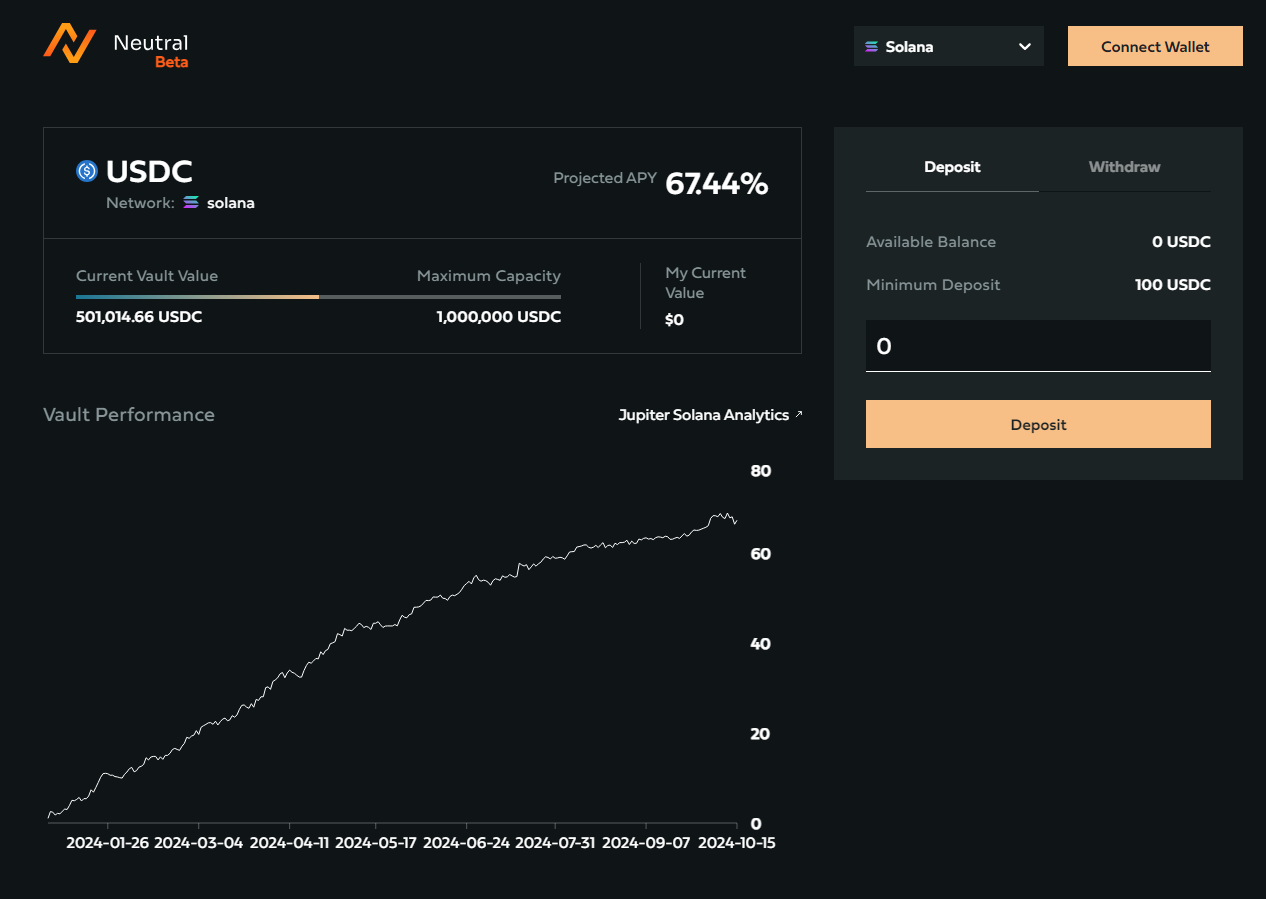The width and height of the screenshot is (1266, 899).
Task: Click the Connect Wallet button
Action: [x=1155, y=46]
